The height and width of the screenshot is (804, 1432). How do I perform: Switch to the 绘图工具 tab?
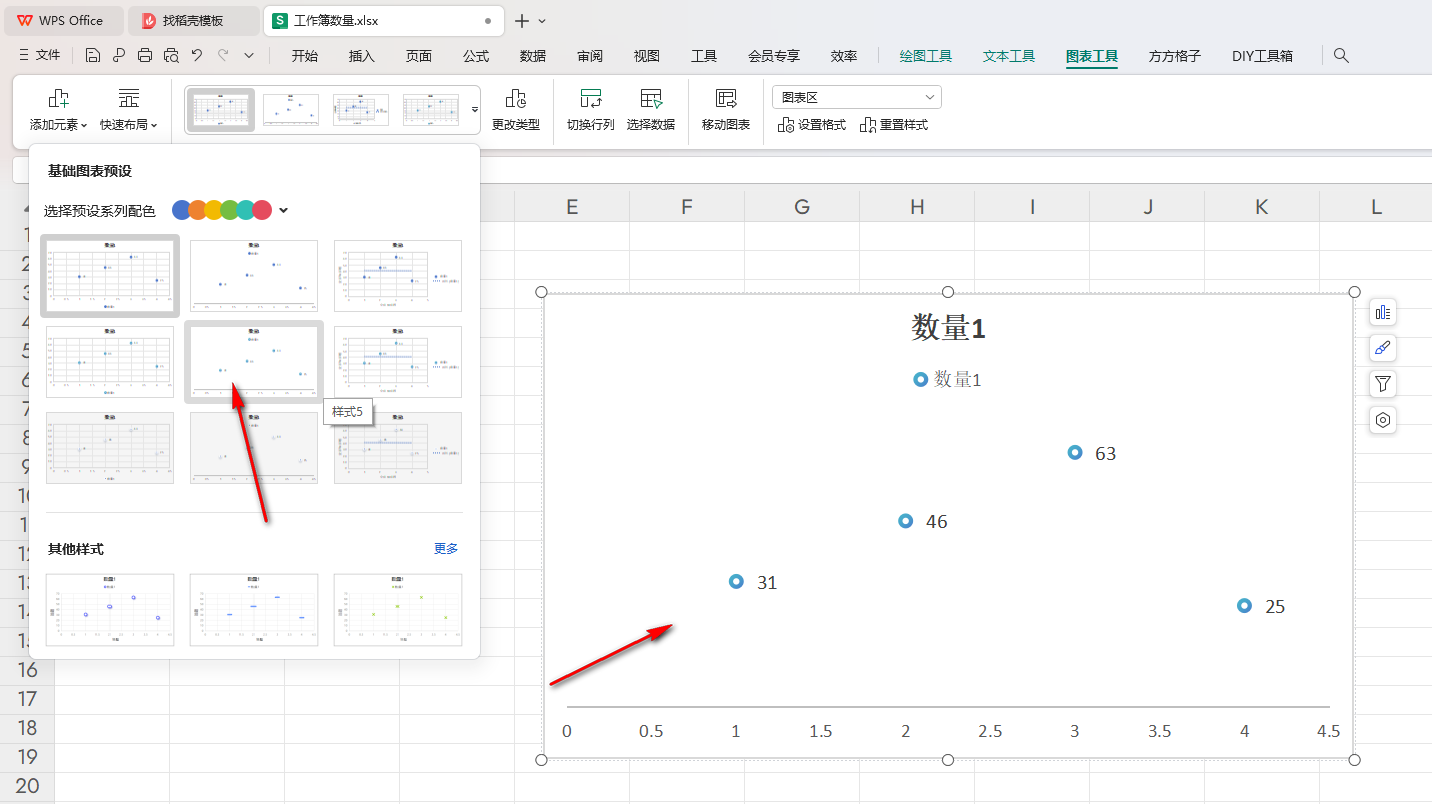coord(926,56)
